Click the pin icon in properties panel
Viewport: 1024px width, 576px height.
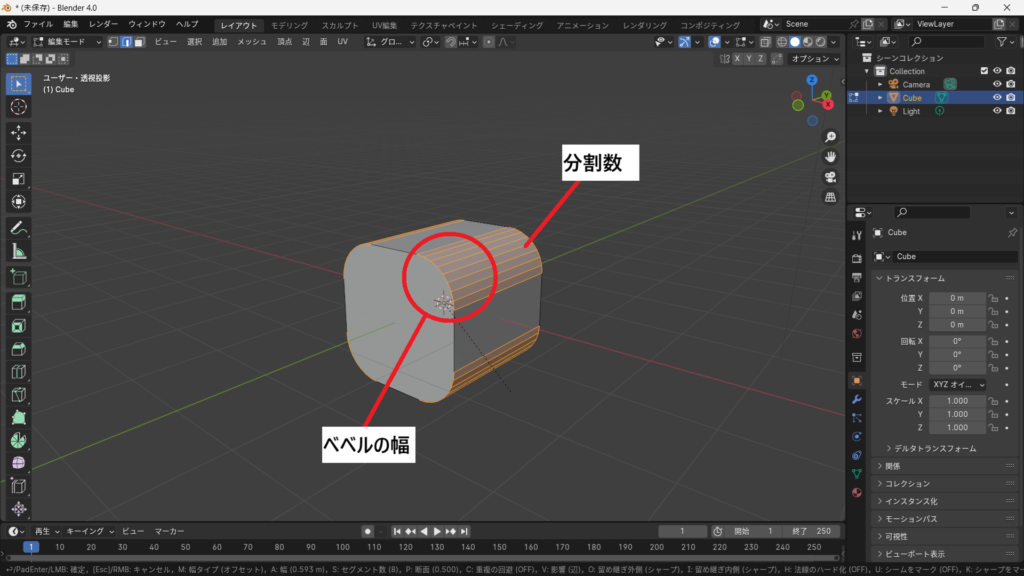(1012, 233)
